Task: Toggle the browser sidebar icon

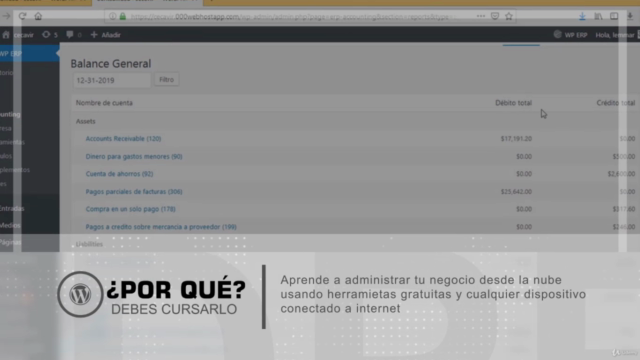Action: pyautogui.click(x=614, y=16)
